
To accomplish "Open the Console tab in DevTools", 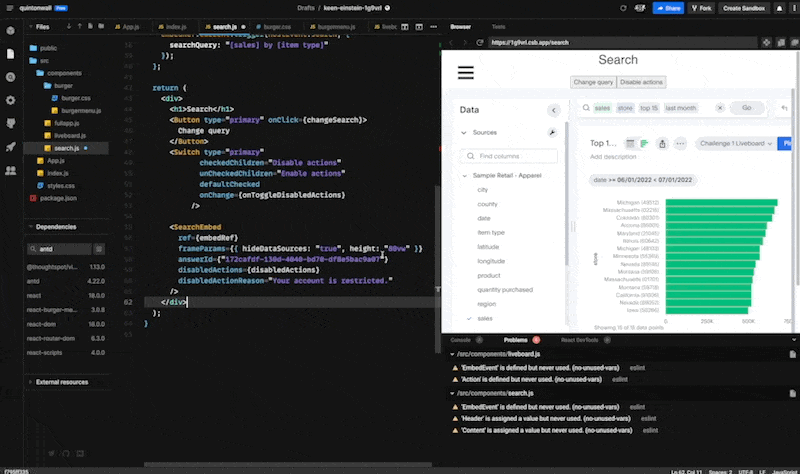I will click(460, 340).
